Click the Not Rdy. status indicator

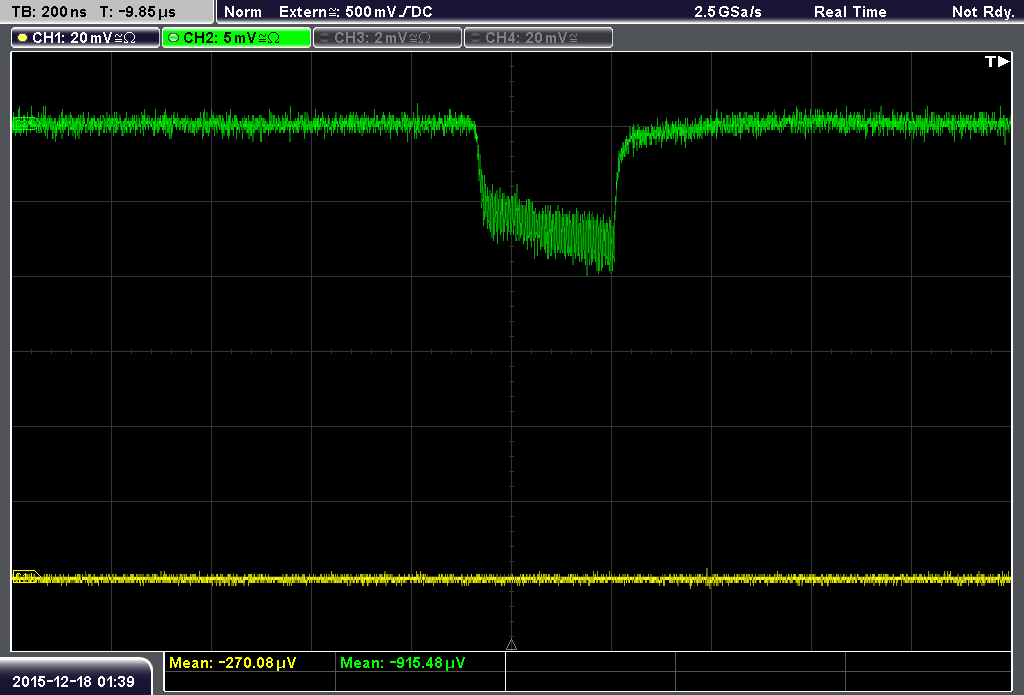[983, 12]
